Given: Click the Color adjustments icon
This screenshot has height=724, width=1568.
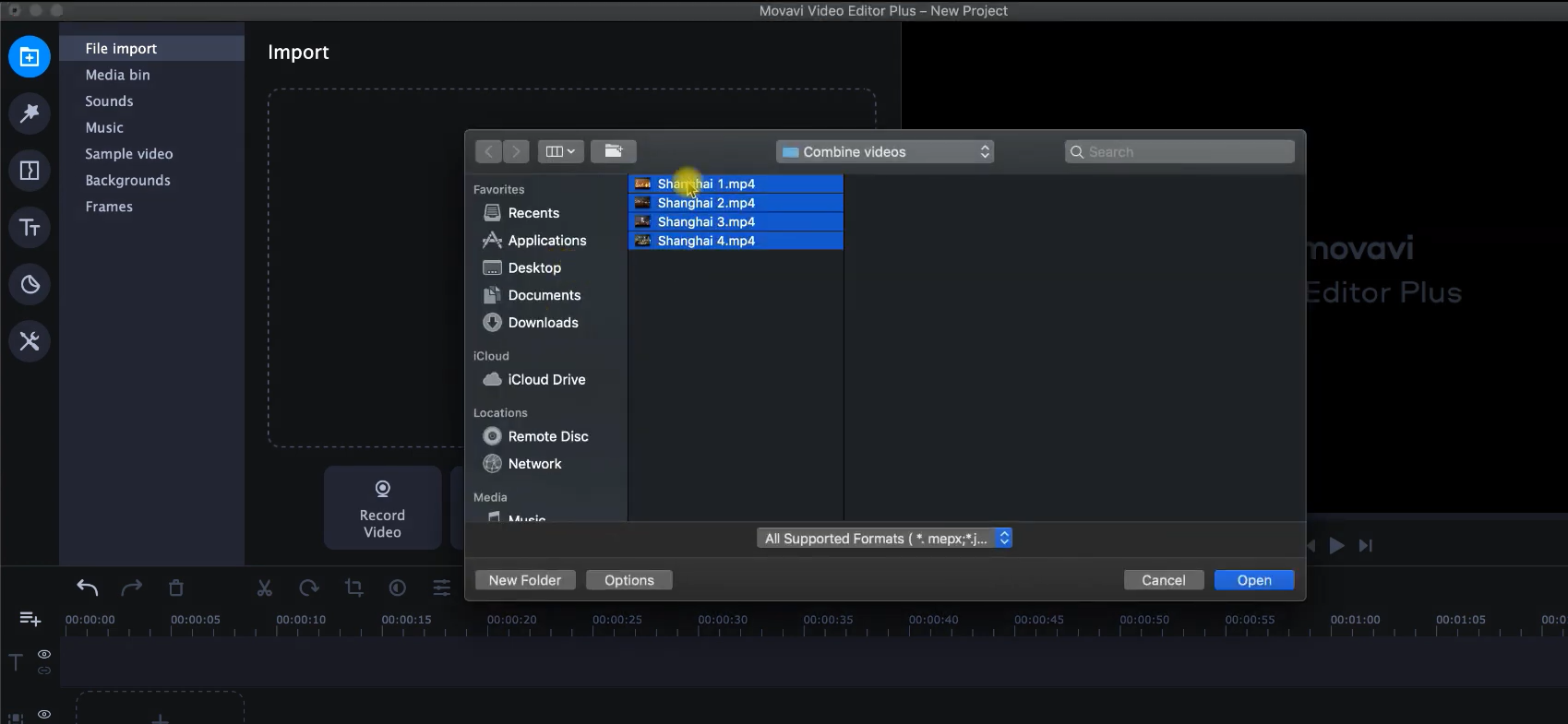Looking at the screenshot, I should click(398, 588).
